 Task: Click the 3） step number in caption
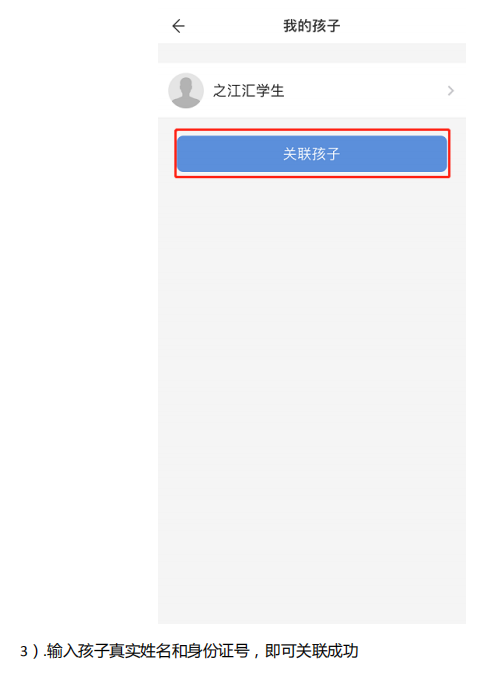[30, 651]
